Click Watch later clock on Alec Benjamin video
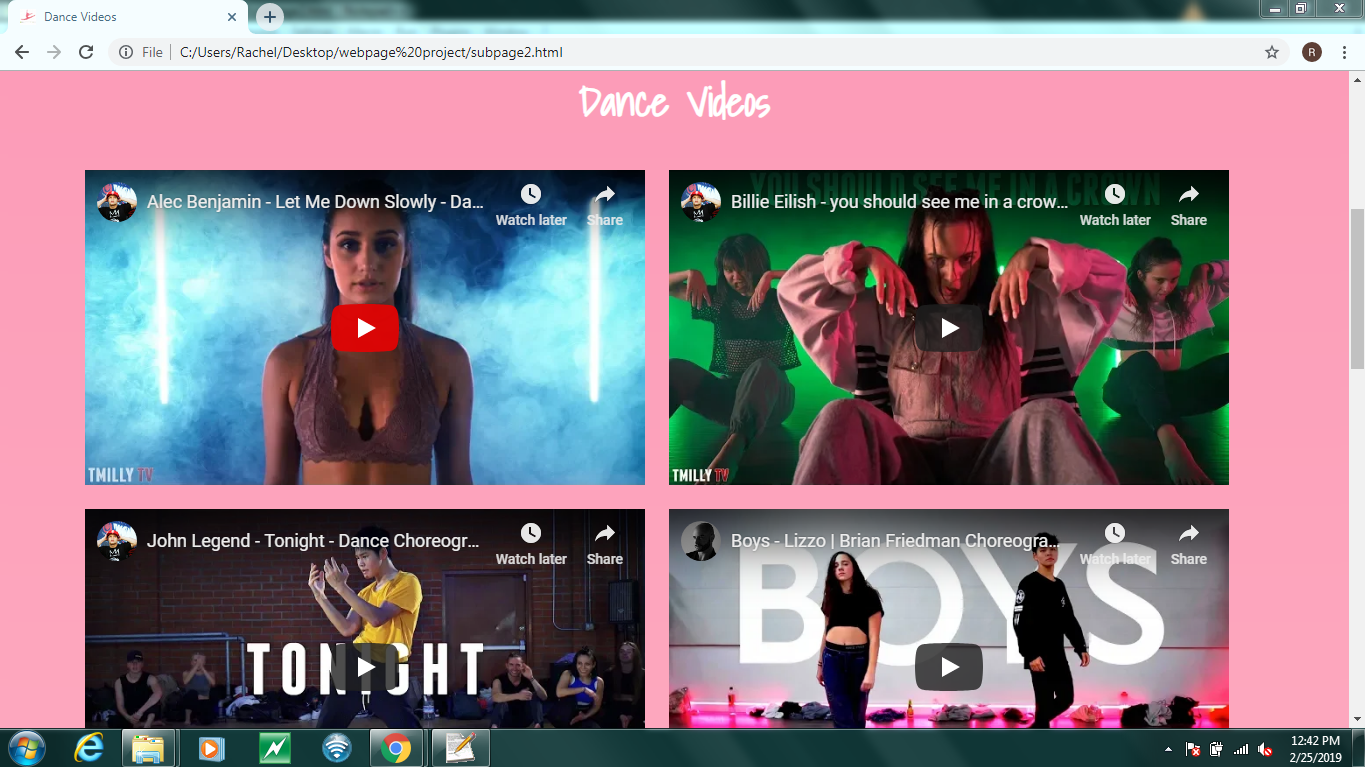Viewport: 1365px width, 767px height. (x=531, y=194)
